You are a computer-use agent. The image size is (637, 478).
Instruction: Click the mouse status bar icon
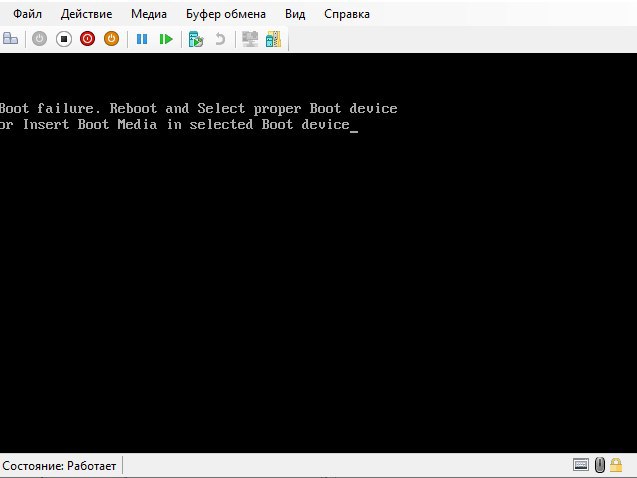600,465
